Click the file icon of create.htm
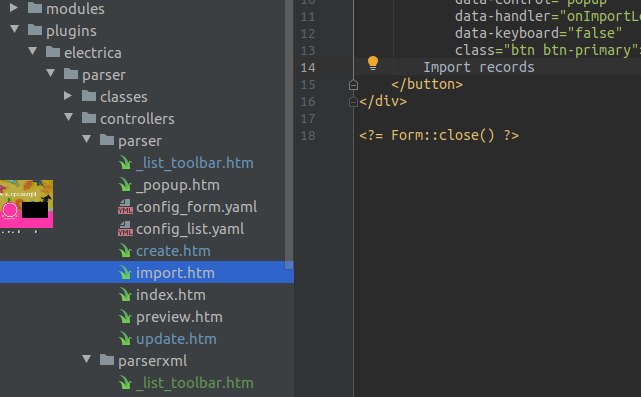The height and width of the screenshot is (397, 641). pyautogui.click(x=125, y=251)
